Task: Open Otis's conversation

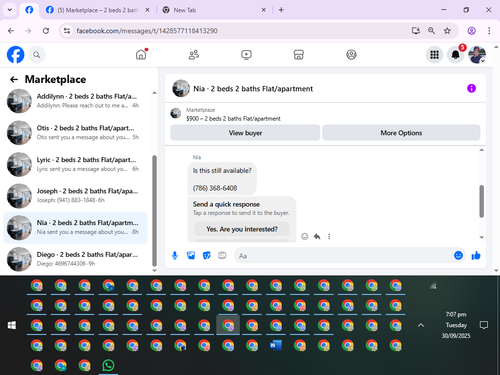Action: 76,133
